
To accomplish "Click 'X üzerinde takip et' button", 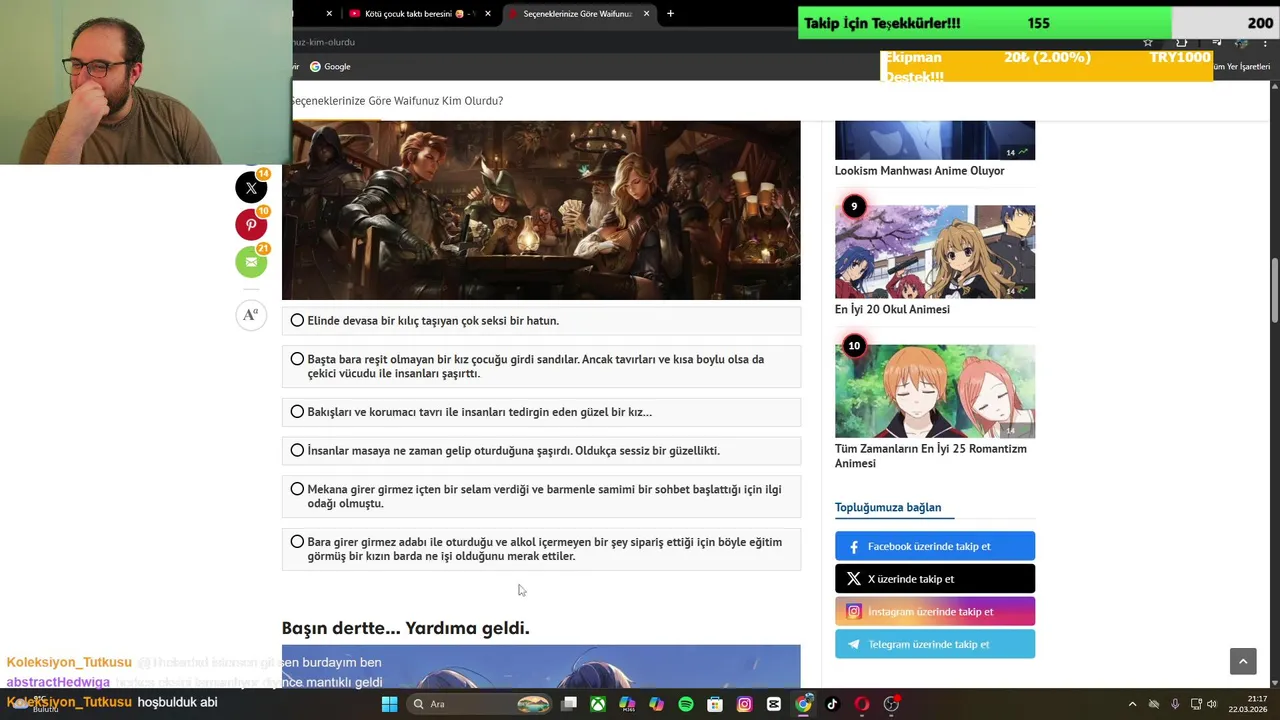I will [x=935, y=579].
